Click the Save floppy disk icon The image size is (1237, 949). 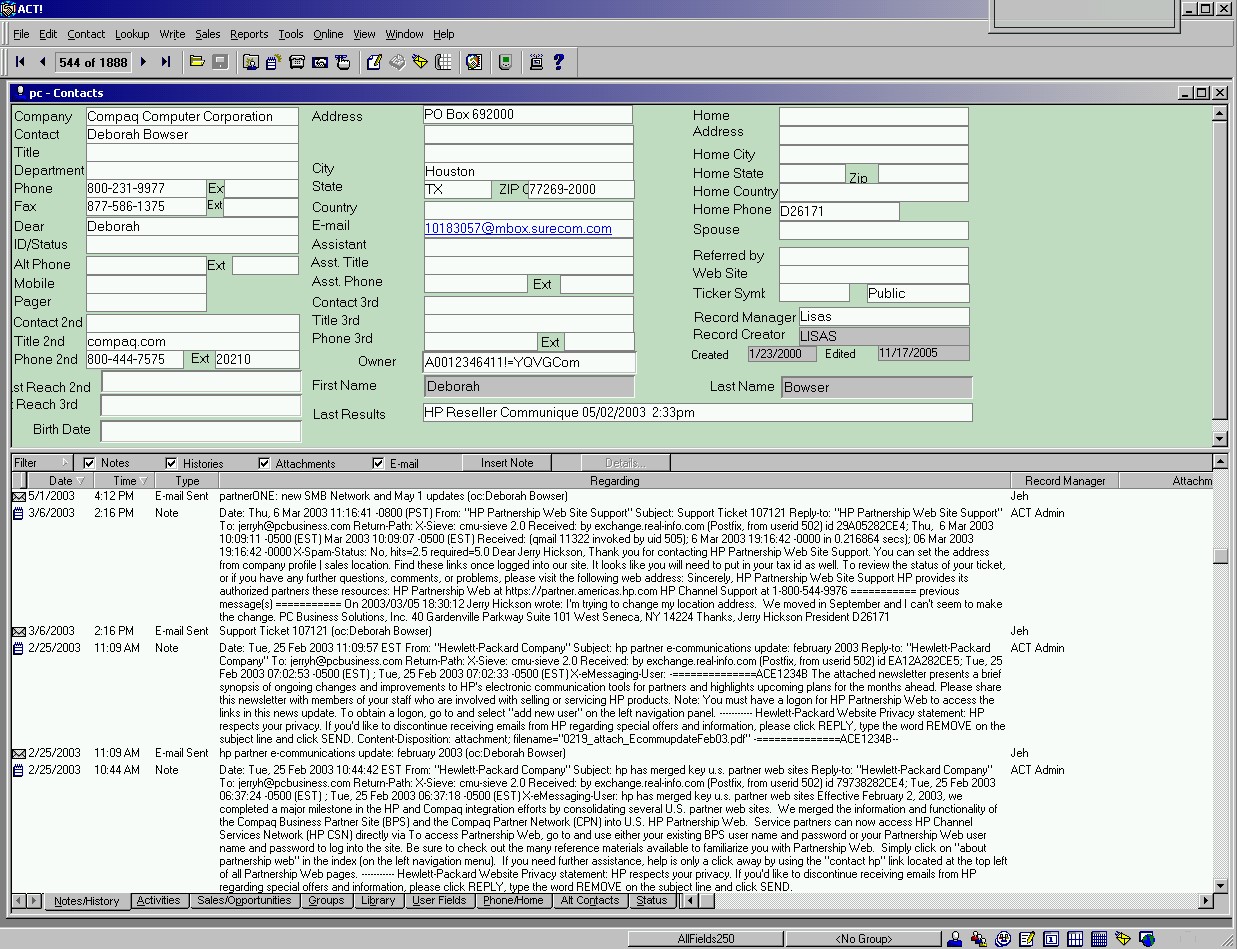click(x=220, y=62)
